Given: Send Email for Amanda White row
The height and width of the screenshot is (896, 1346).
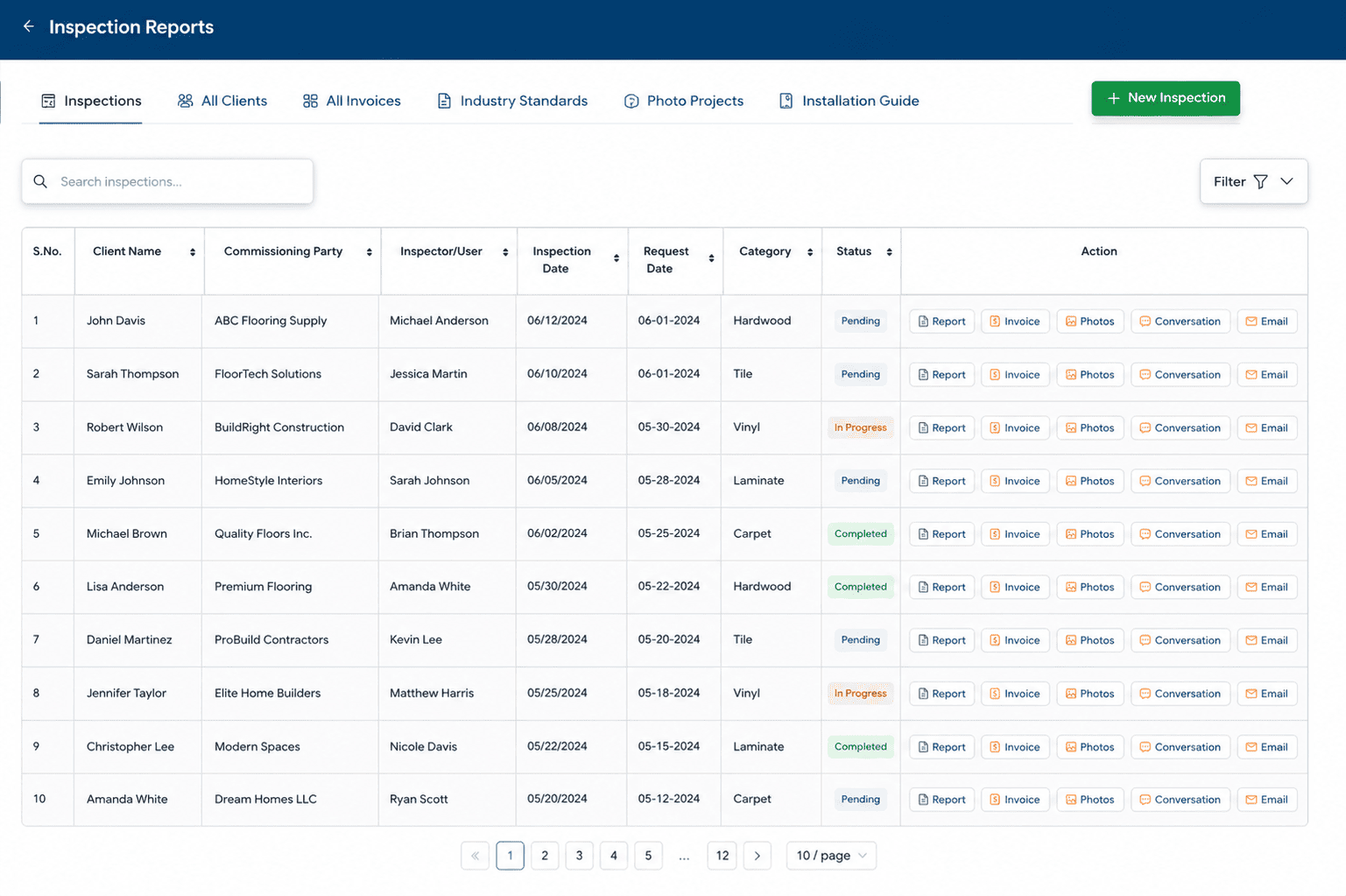Looking at the screenshot, I should (x=1267, y=800).
